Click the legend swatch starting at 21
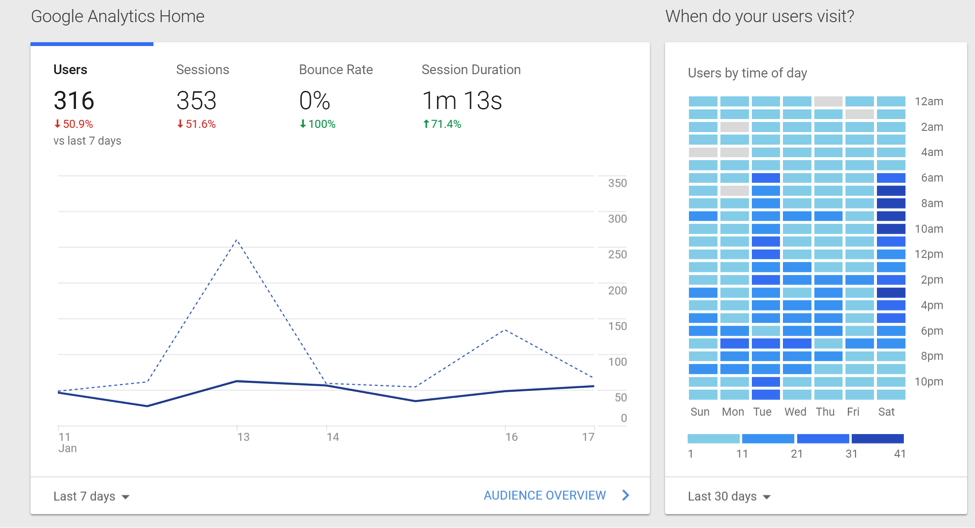 (823, 438)
